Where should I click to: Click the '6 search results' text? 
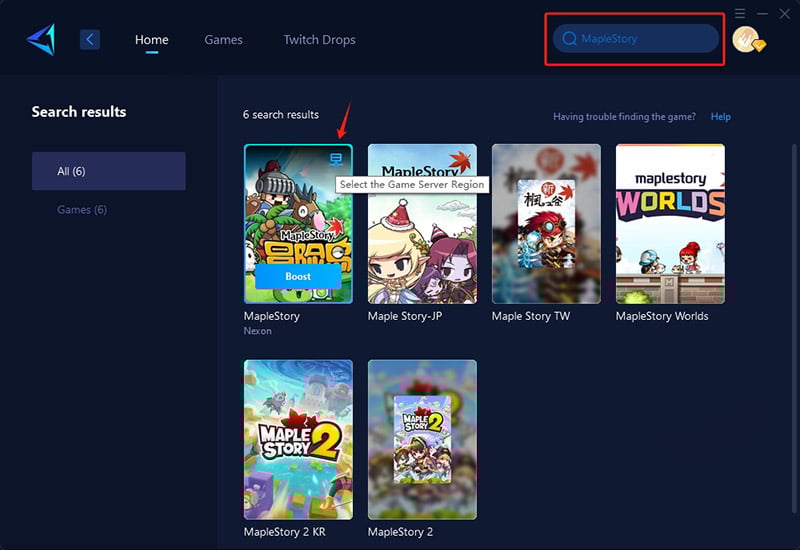click(x=281, y=114)
